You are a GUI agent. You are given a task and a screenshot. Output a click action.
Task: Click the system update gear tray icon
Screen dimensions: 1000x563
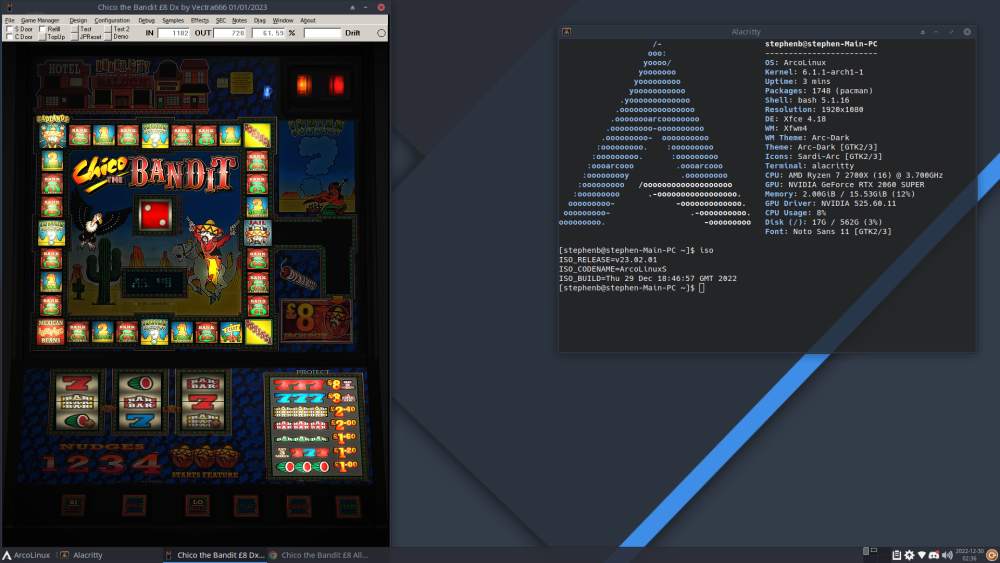[x=909, y=555]
